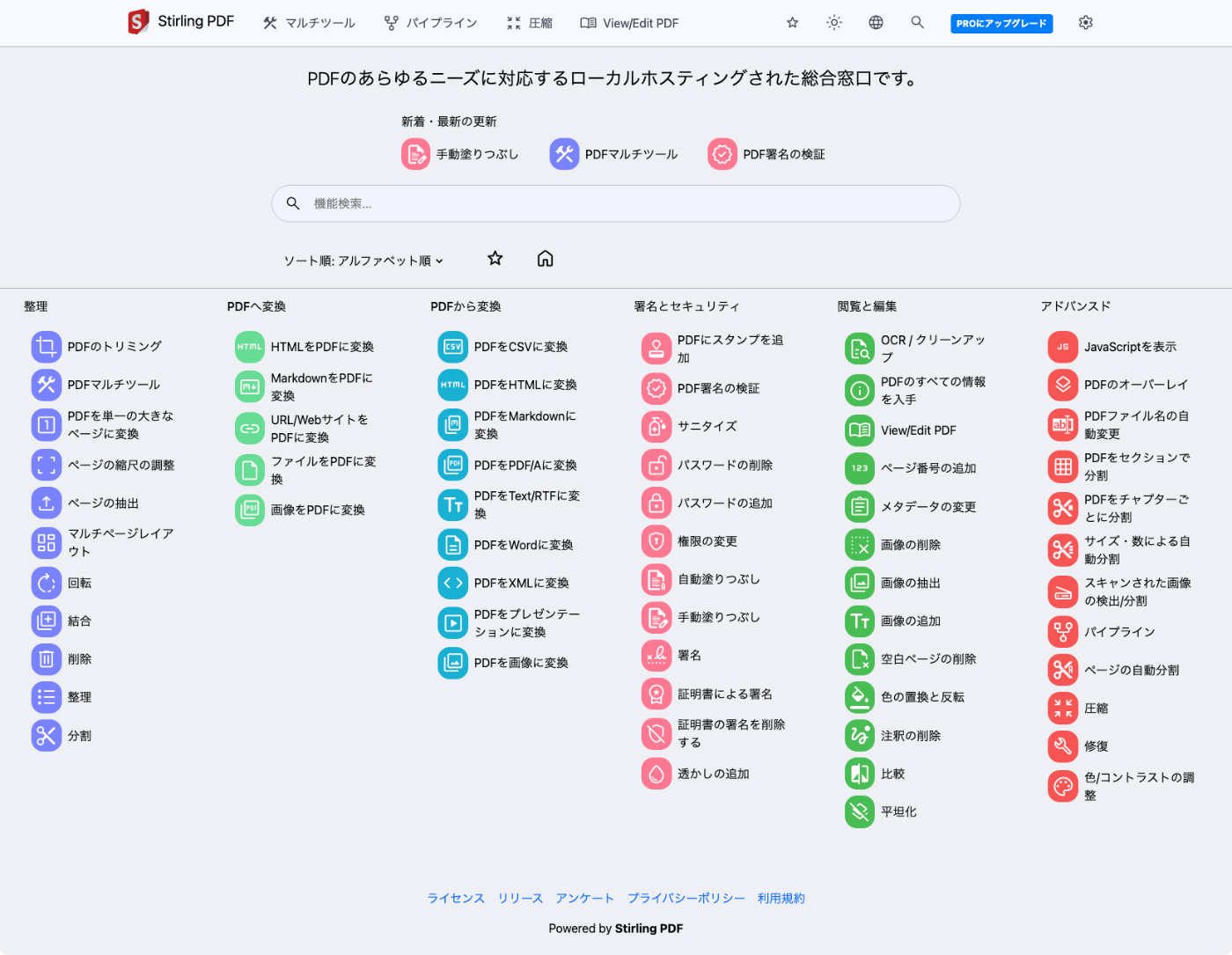Screen dimensions: 1232x955
Task: Open PDFをプレゼンテーションに変換
Action: coord(510,623)
